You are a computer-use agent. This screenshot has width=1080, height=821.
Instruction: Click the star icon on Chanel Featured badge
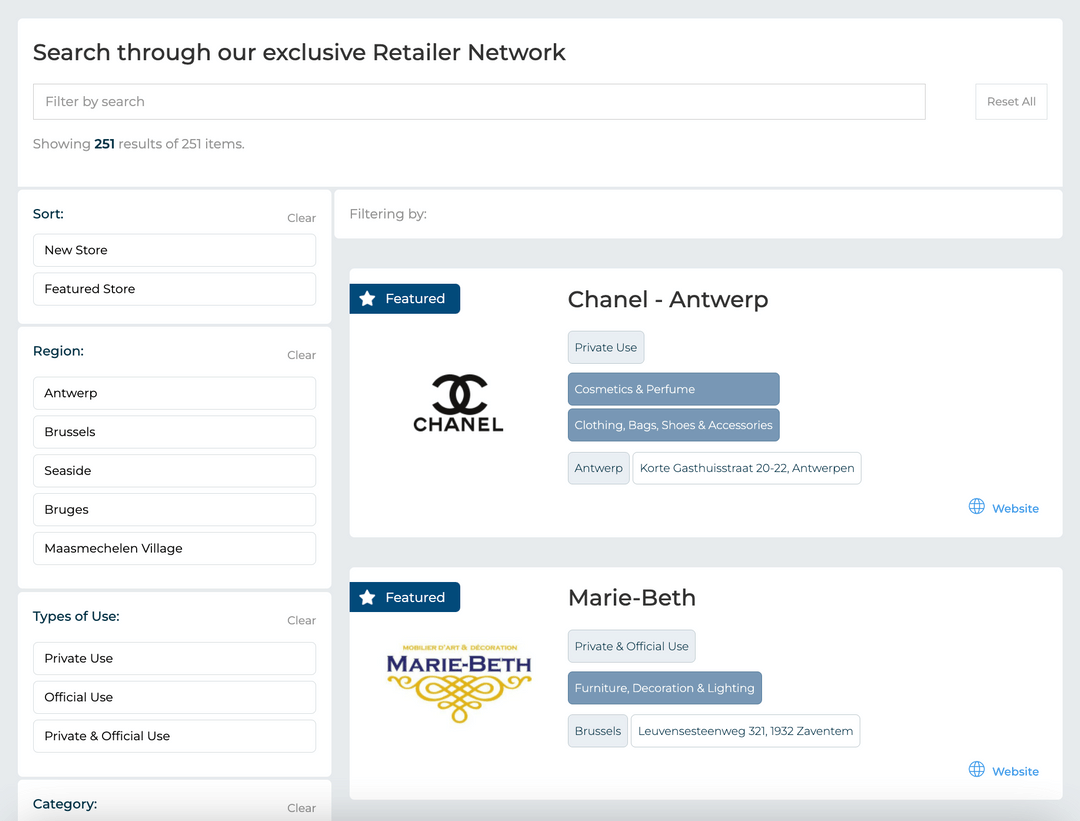coord(367,299)
